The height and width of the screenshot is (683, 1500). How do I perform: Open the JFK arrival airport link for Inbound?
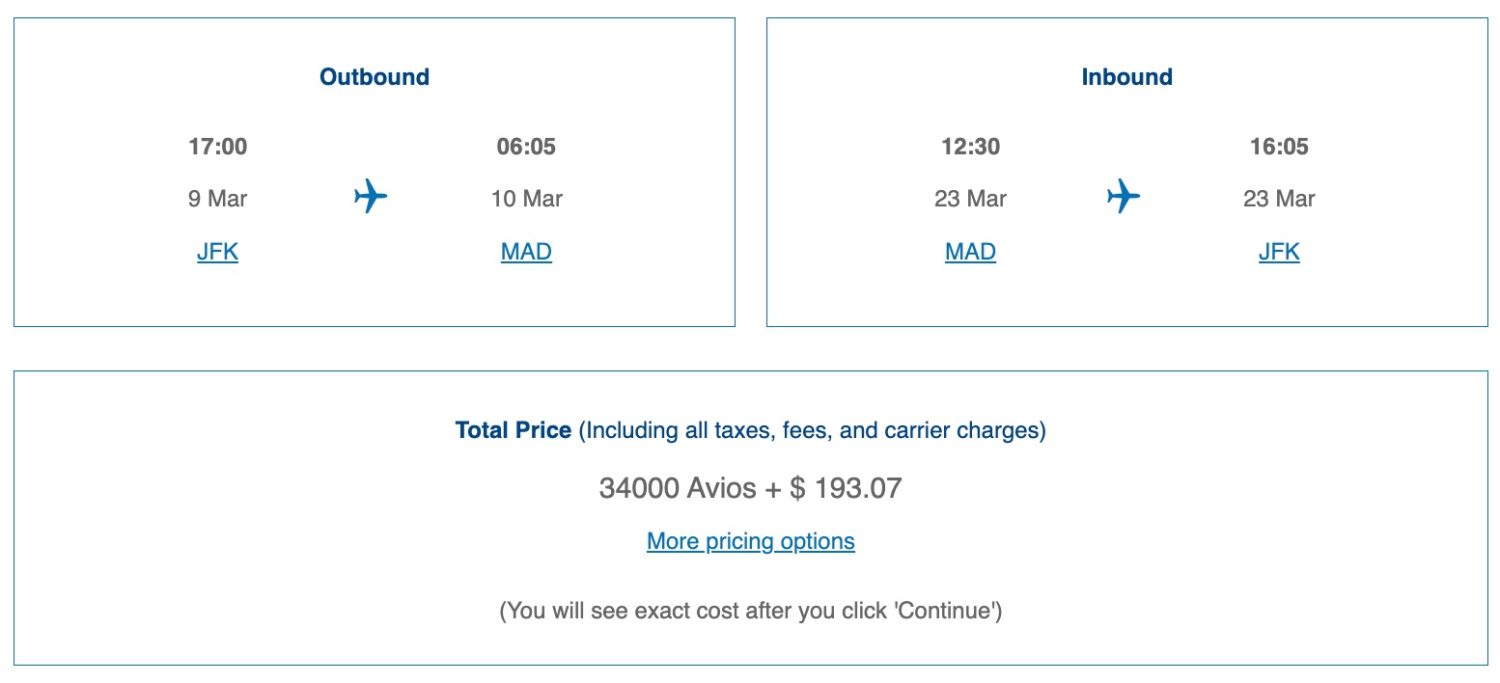(x=1279, y=251)
